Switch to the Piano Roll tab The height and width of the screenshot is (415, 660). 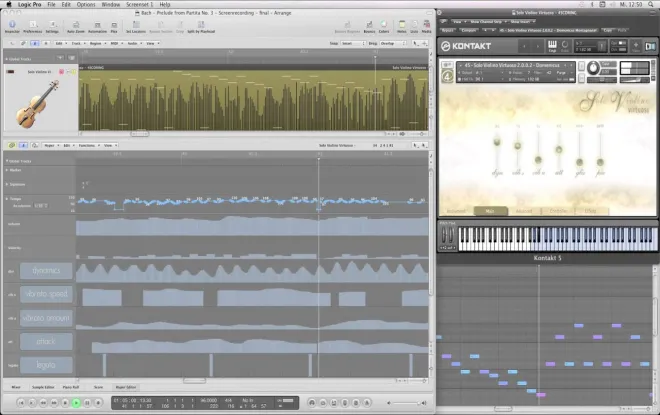point(71,387)
